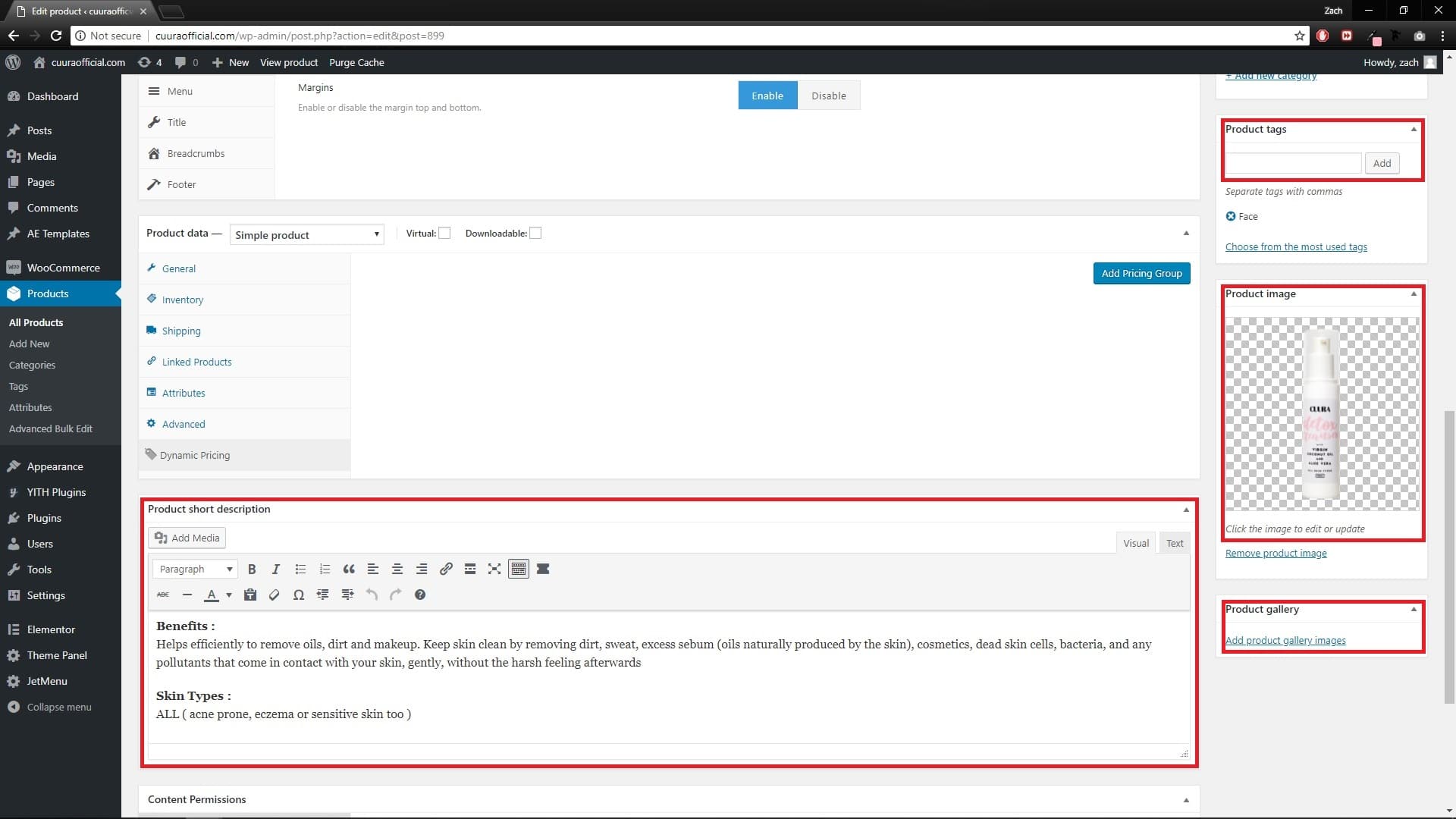Open updates indicator showing 4
This screenshot has width=1456, height=819.
(x=149, y=62)
